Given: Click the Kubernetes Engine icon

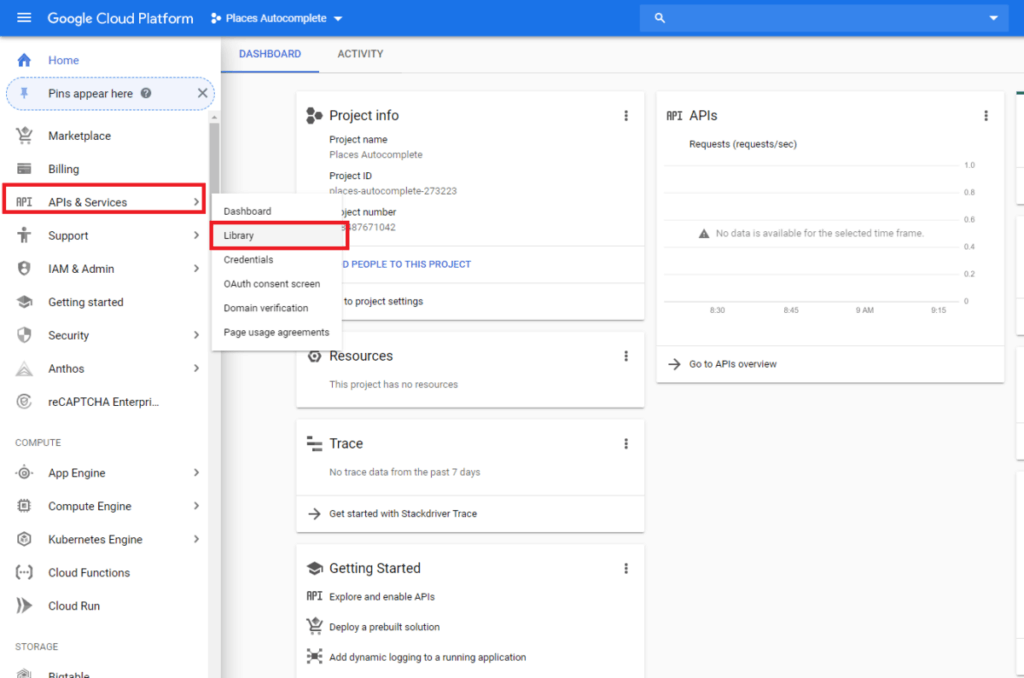Looking at the screenshot, I should 25,540.
